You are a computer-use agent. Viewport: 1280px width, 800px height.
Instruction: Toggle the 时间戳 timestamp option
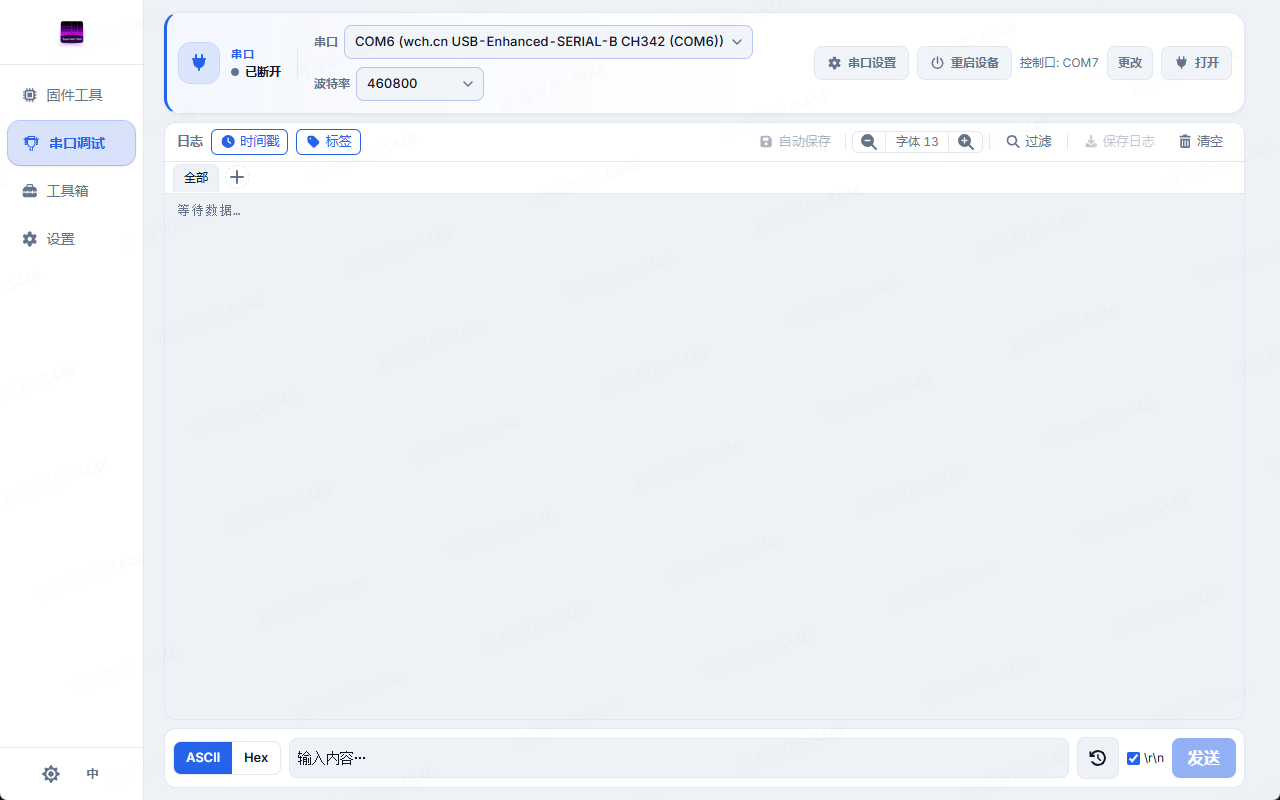pyautogui.click(x=249, y=142)
